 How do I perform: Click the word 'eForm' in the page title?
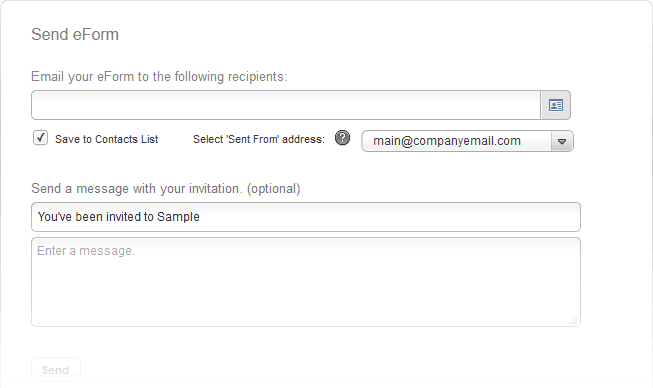coord(95,35)
